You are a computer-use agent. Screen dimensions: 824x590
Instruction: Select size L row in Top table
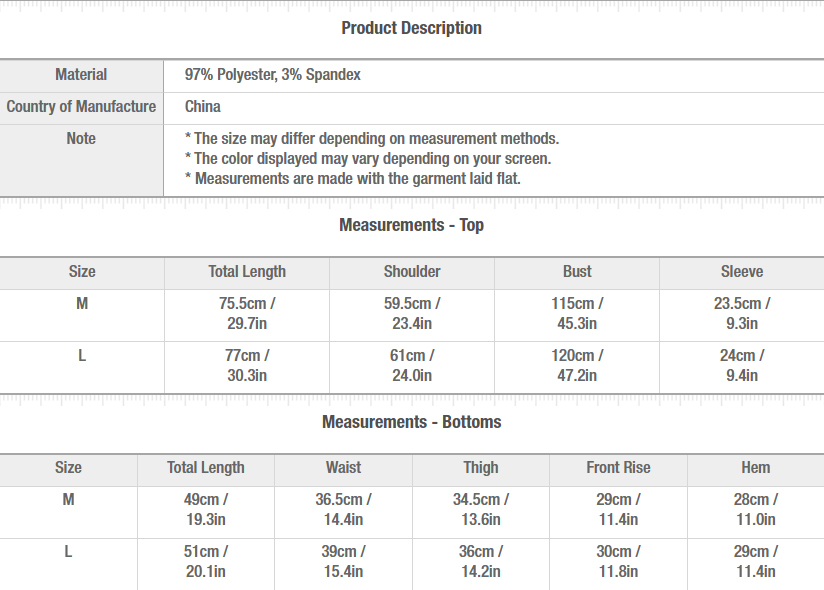pos(412,367)
